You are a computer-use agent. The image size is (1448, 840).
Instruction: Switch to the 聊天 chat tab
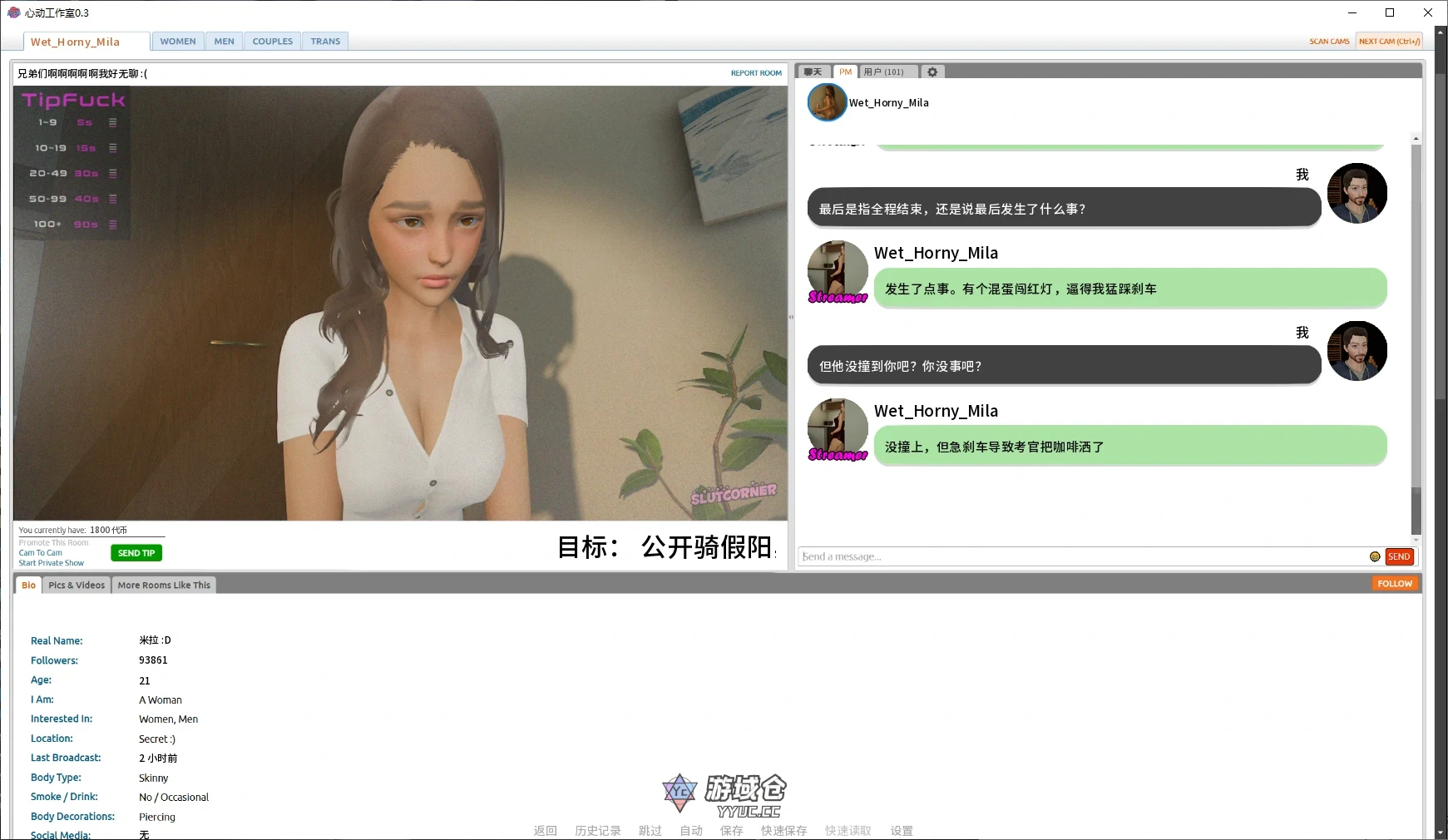click(813, 72)
